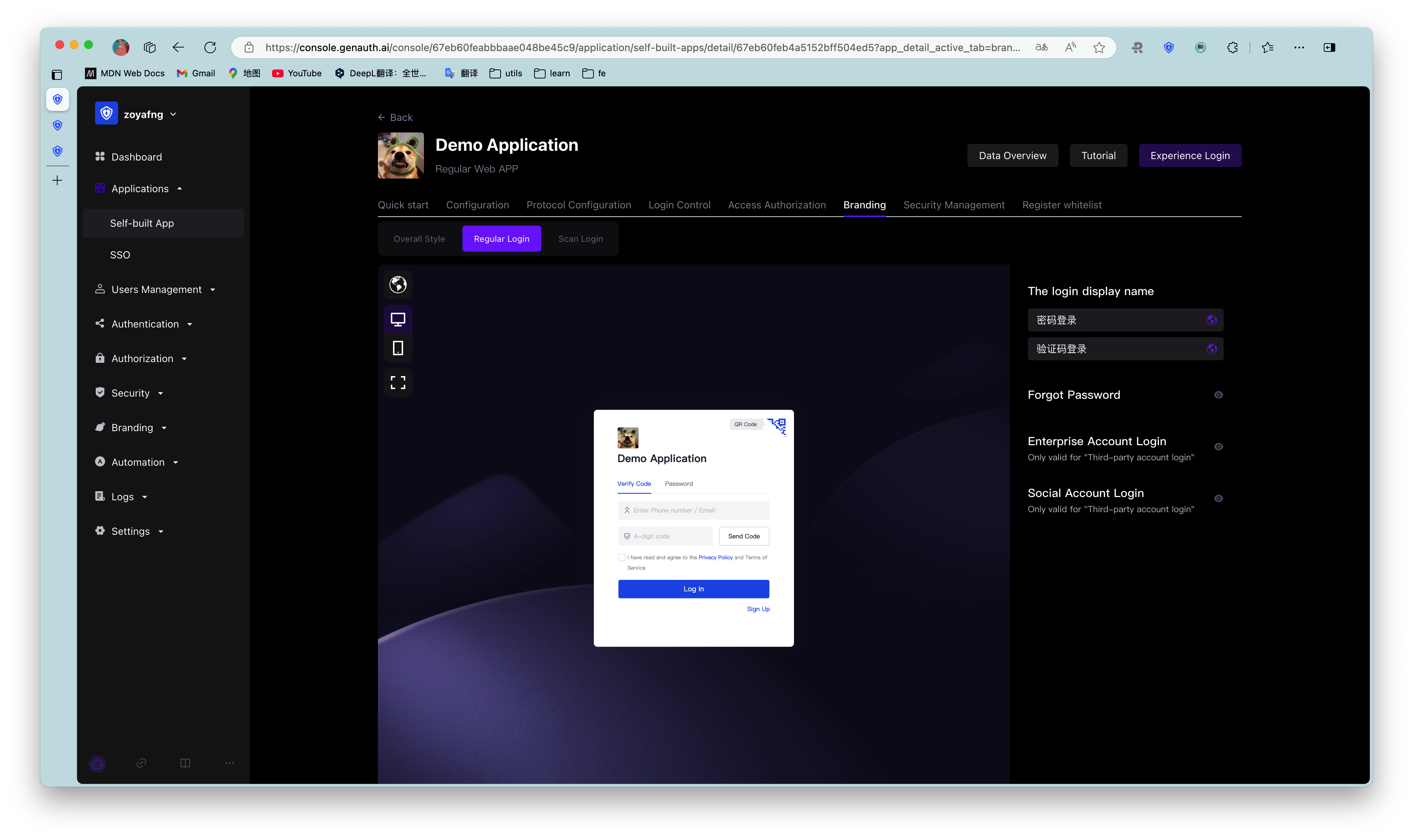
Task: Expand the Authentication sidebar section
Action: (145, 324)
